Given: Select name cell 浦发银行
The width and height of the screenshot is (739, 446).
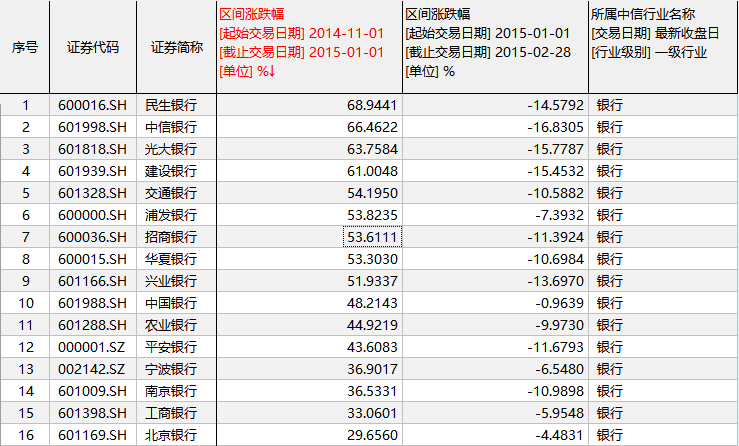Looking at the screenshot, I should (x=177, y=215).
